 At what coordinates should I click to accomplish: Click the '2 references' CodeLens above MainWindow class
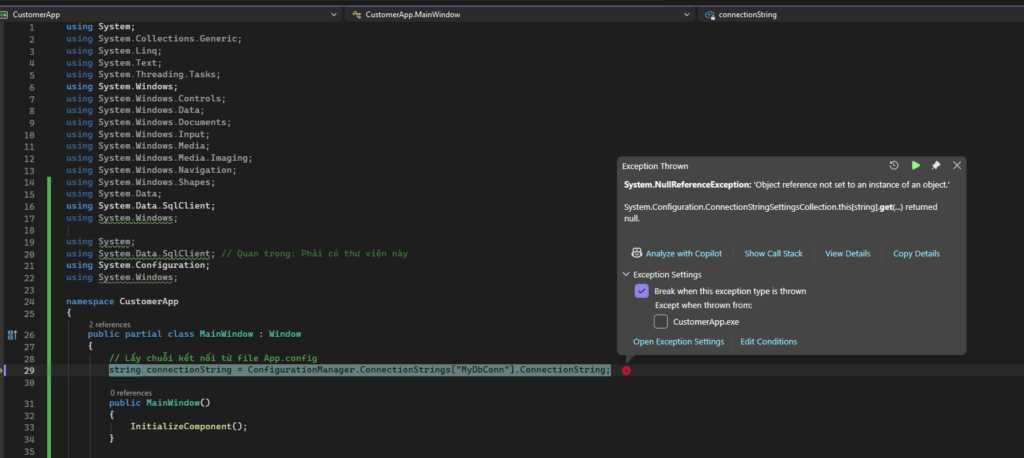(x=109, y=324)
